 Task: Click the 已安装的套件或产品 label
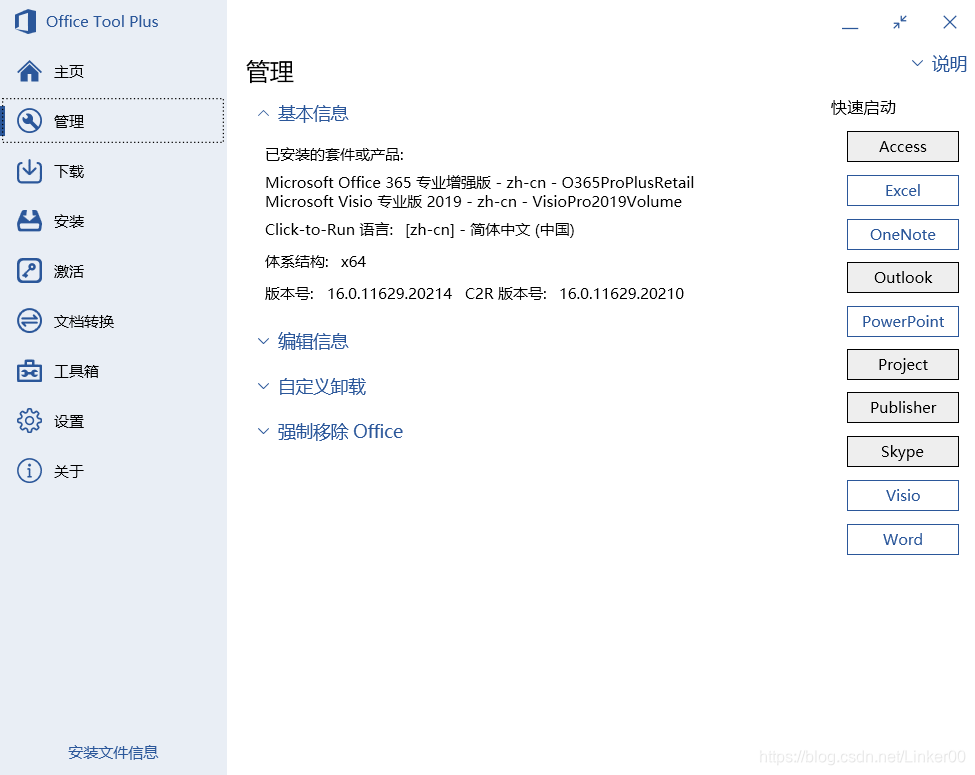335,154
